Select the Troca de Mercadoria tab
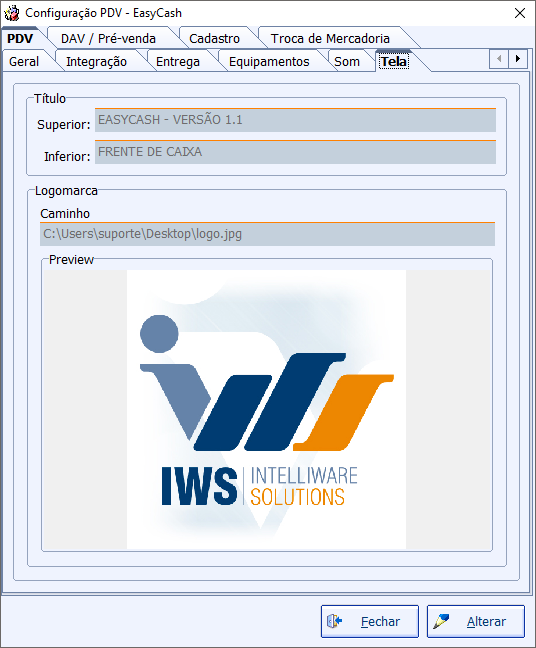This screenshot has width=536, height=648. [330, 38]
